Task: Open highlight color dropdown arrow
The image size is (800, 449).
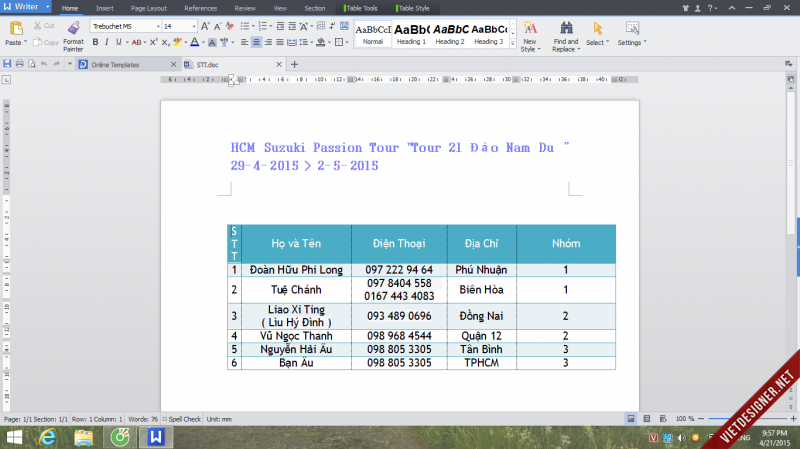Action: (x=186, y=42)
